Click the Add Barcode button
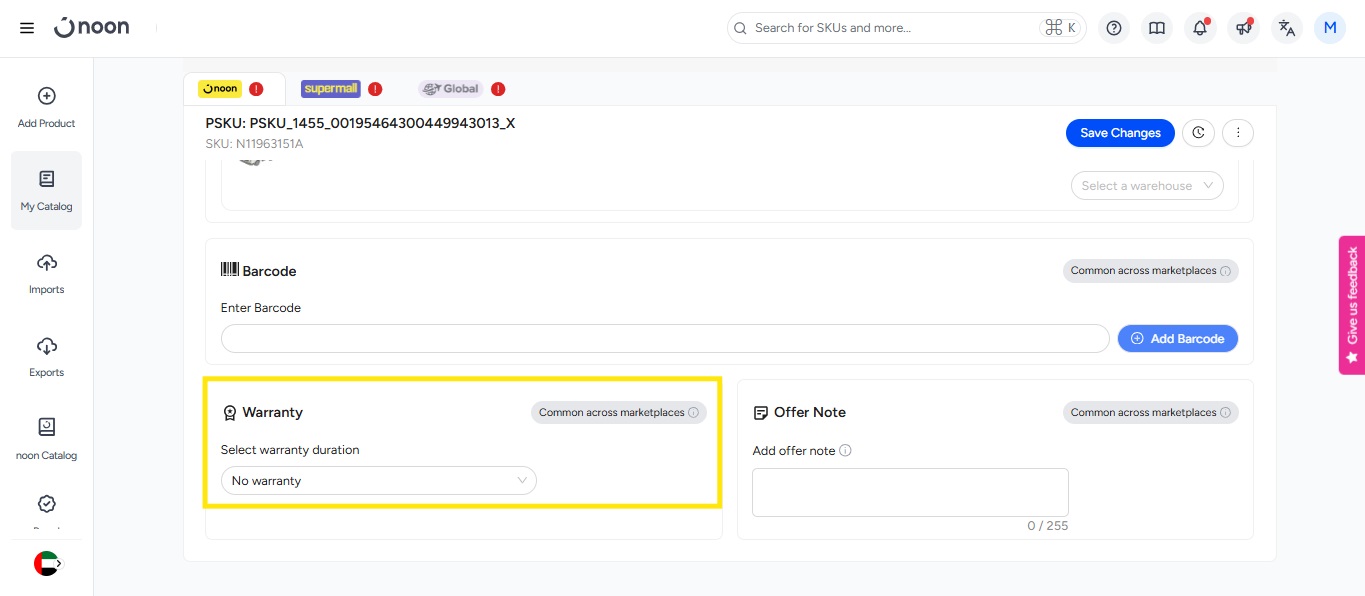 pyautogui.click(x=1177, y=339)
